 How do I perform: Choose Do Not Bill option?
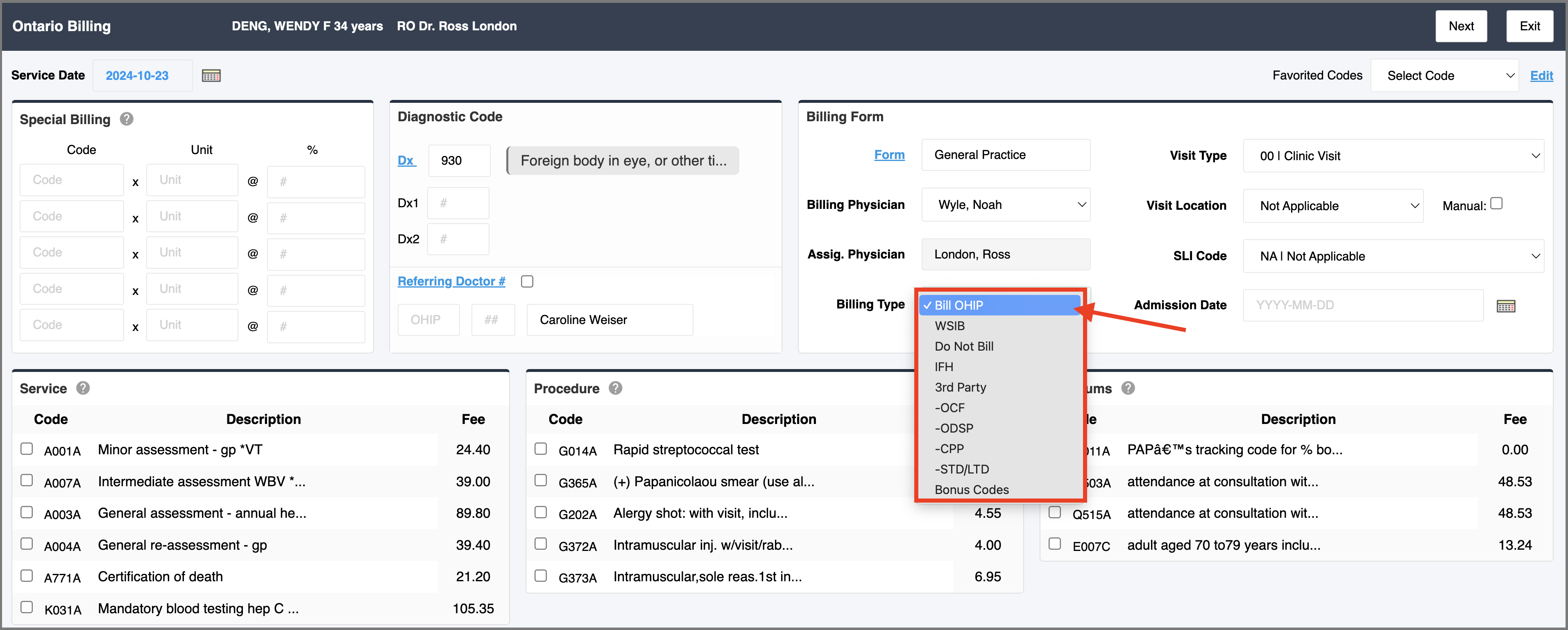coord(1000,347)
